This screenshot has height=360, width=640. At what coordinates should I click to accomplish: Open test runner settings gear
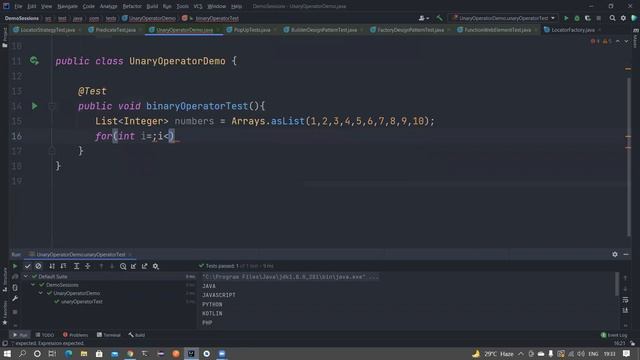click(156, 266)
